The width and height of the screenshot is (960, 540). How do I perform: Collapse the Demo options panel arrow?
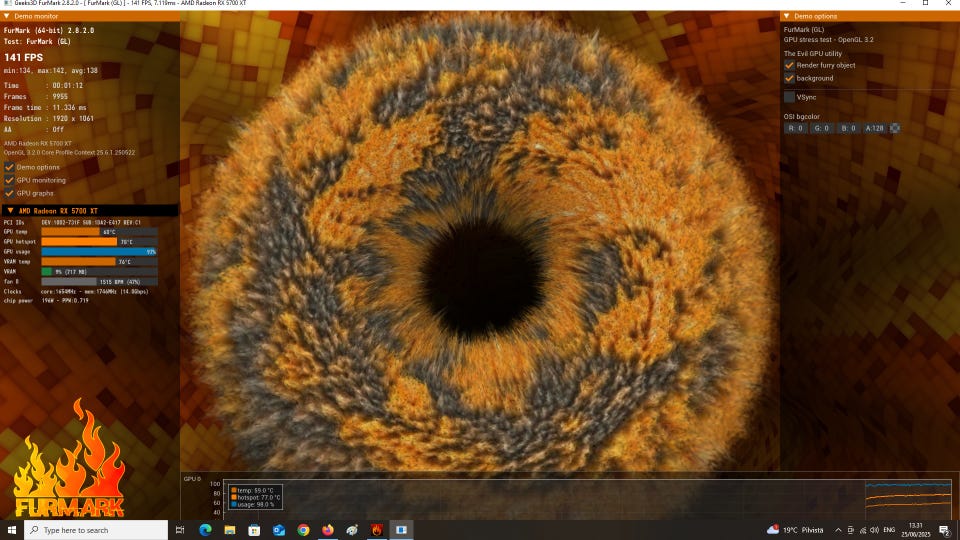[787, 16]
